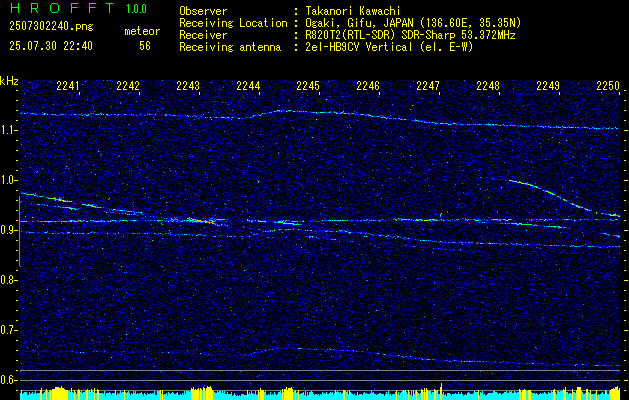Click the 0.7 kHz frequency label
The image size is (629, 400).
point(9,330)
